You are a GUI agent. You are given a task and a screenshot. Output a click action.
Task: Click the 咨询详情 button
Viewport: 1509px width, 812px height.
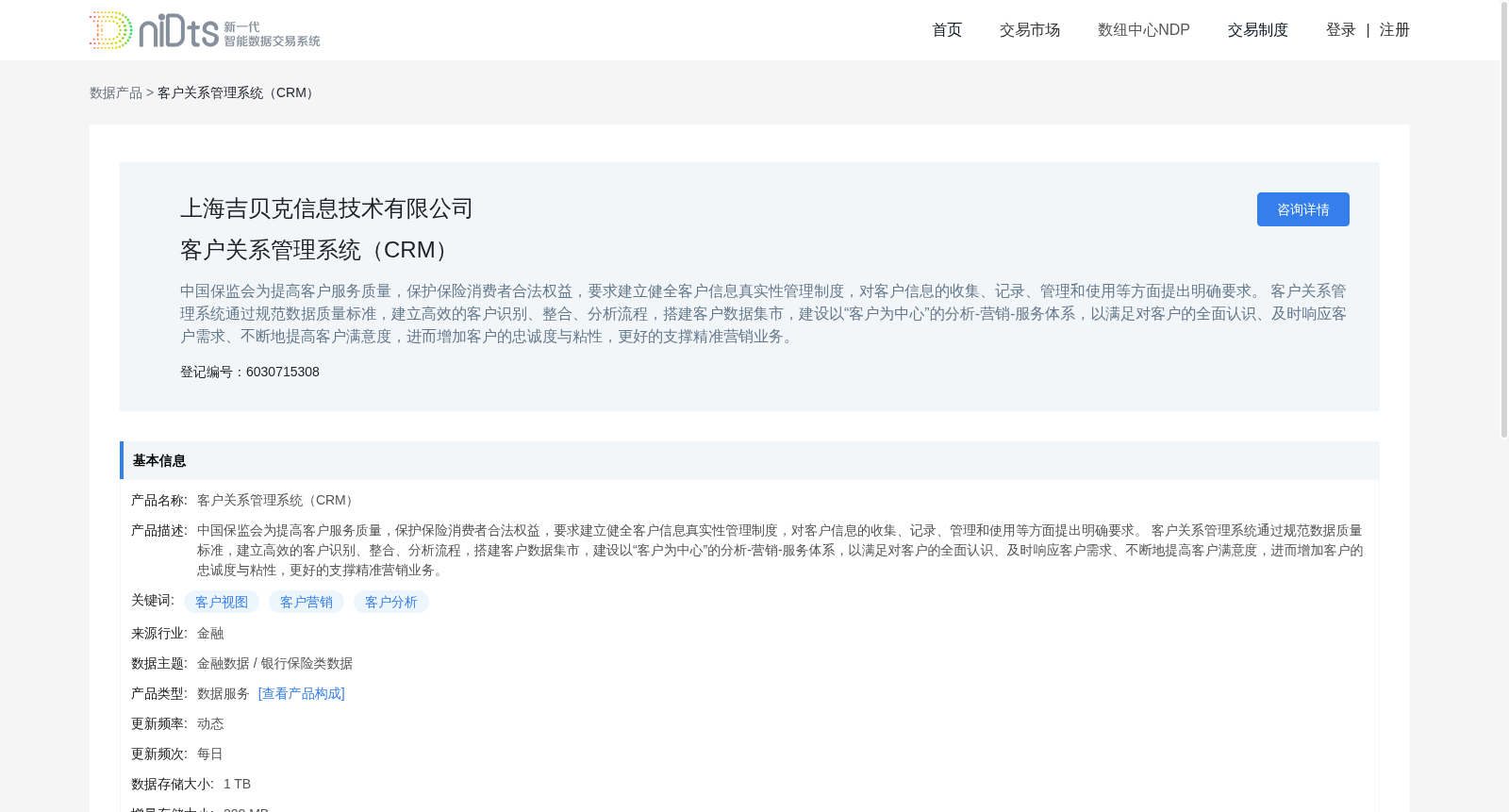point(1303,209)
